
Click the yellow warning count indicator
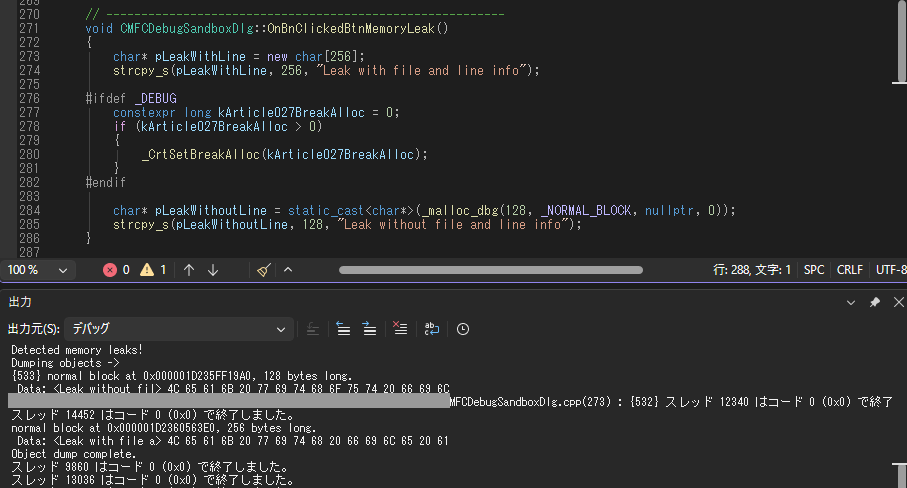[x=153, y=270]
